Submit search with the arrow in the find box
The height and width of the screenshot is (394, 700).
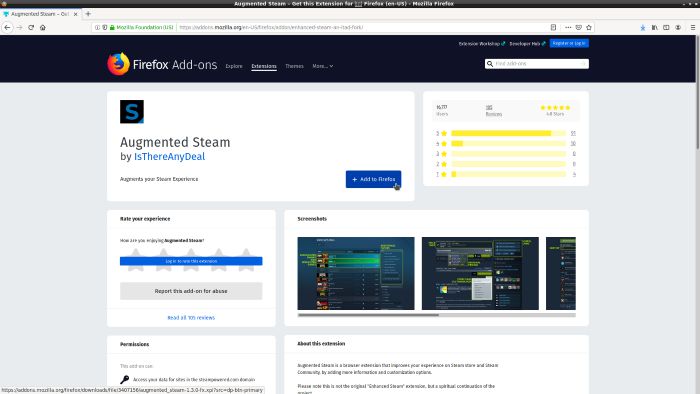click(583, 64)
